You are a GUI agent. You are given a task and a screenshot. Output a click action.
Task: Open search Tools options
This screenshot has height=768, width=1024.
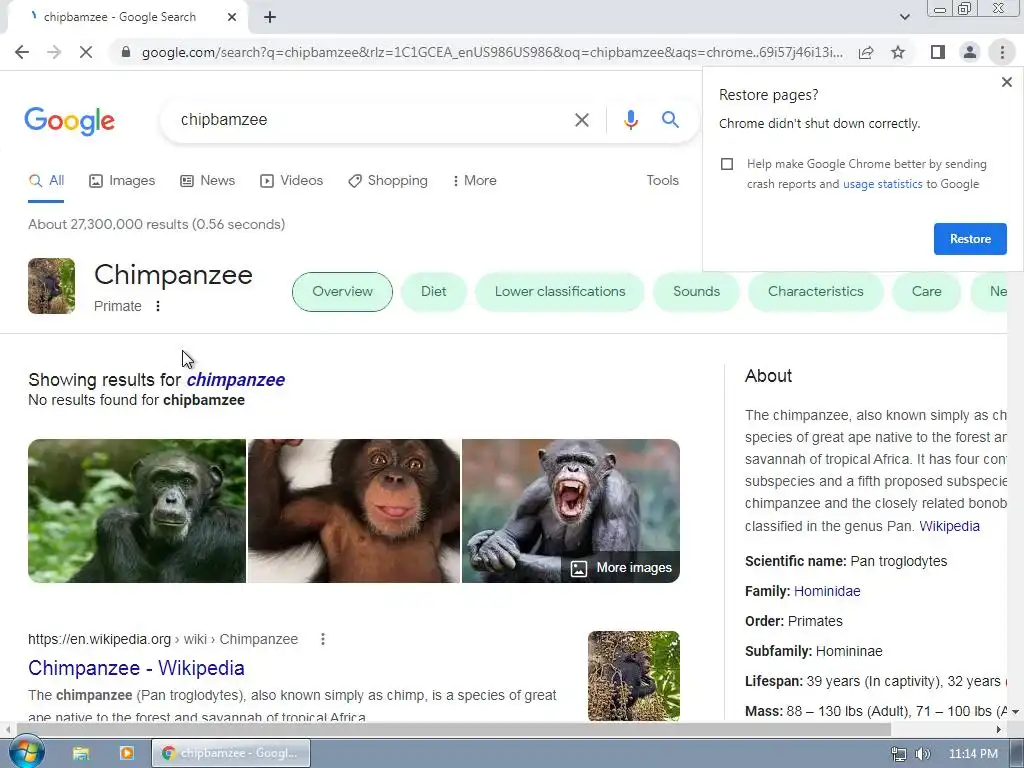[x=662, y=181]
